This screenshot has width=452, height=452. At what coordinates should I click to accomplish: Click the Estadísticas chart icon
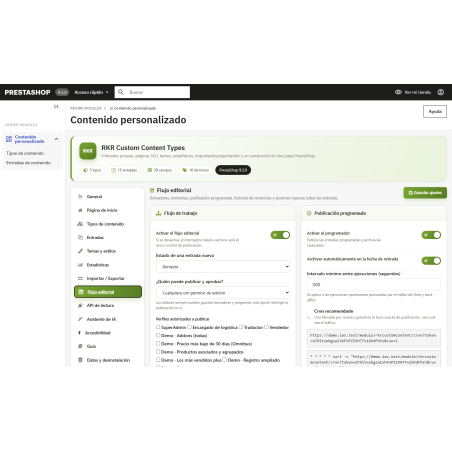(x=80, y=265)
